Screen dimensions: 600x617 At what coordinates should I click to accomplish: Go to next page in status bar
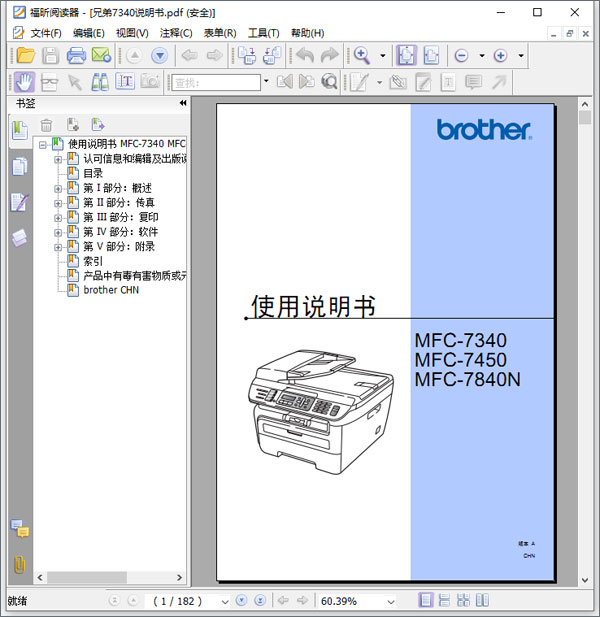coord(241,600)
